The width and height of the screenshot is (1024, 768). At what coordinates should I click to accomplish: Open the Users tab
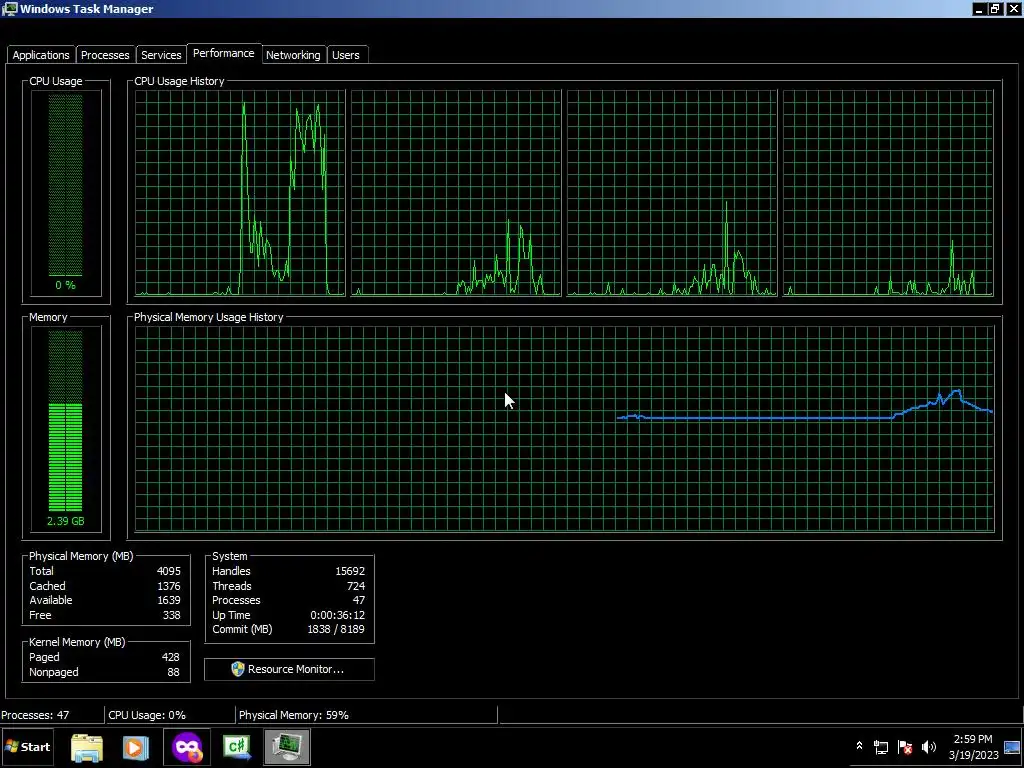(345, 55)
